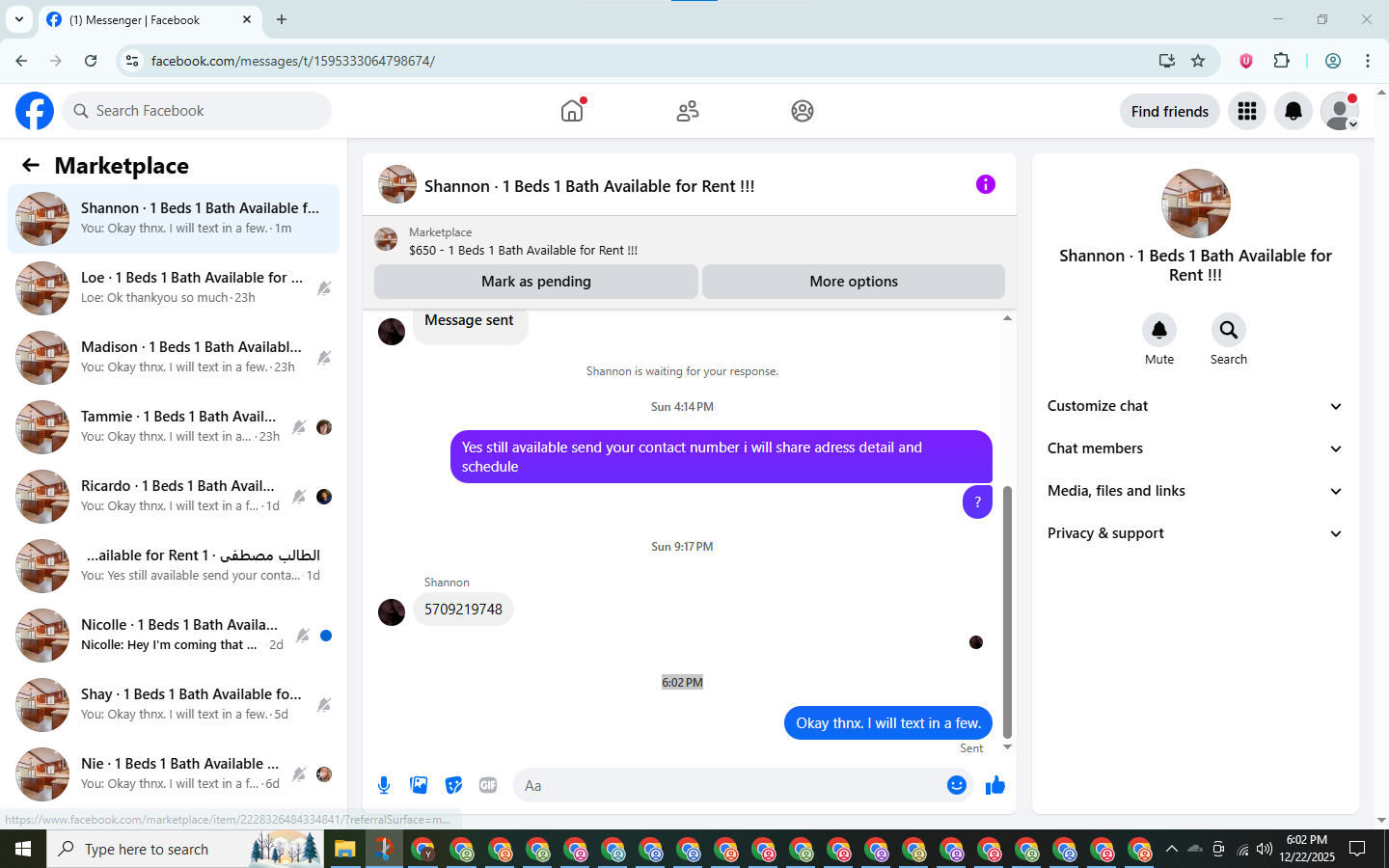Open the Madison conversation
Viewport: 1389px width, 868px height.
[x=174, y=358]
